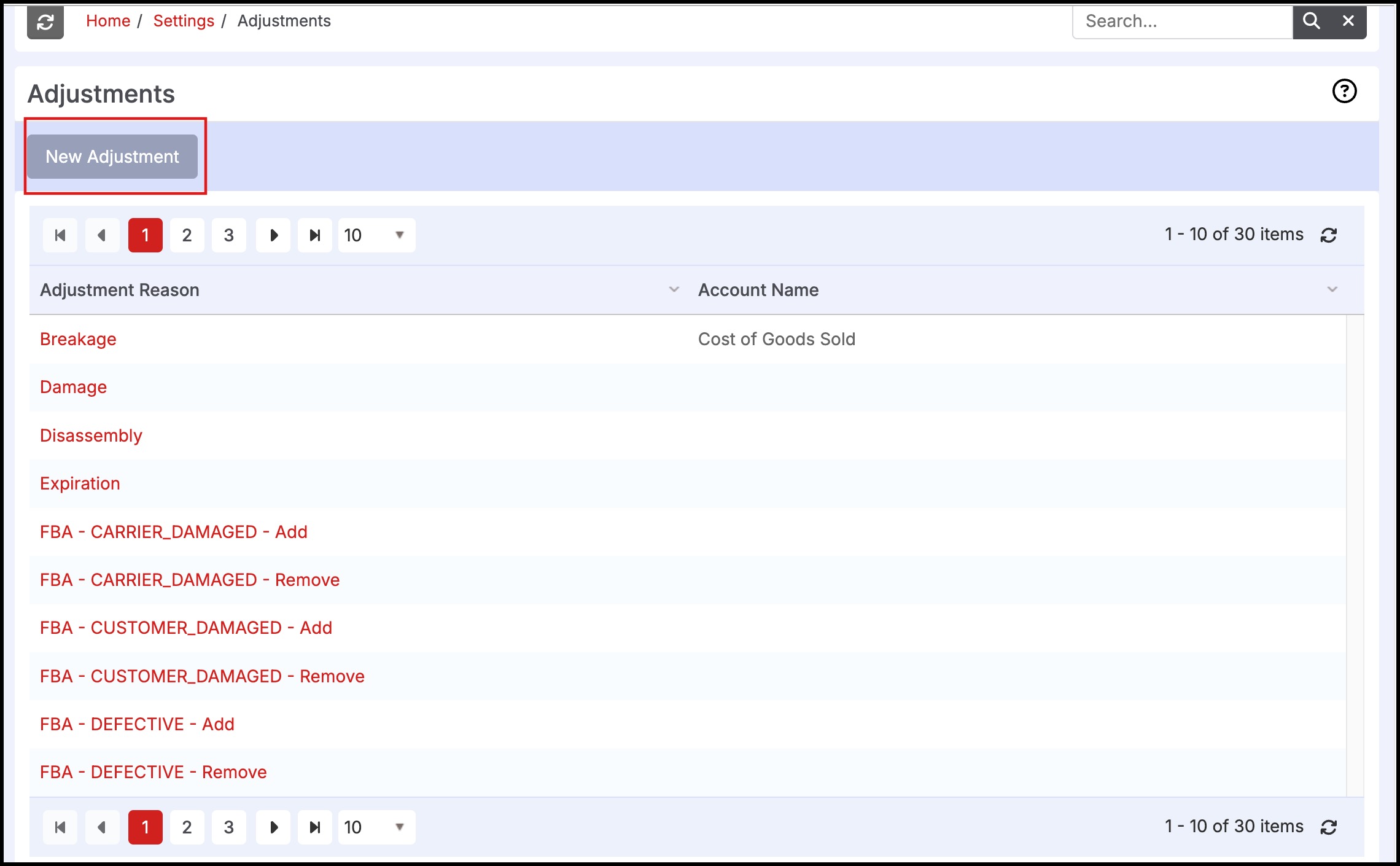Click the refresh icon beside the breadcrumb

[x=45, y=22]
